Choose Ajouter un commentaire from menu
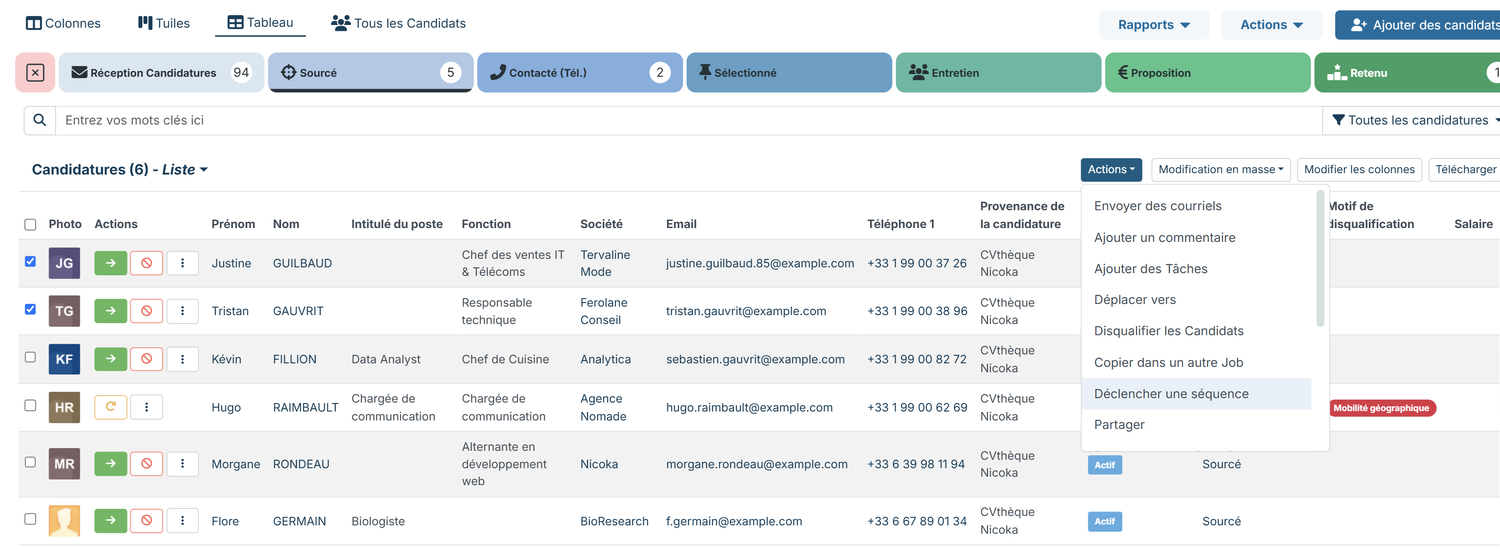The image size is (1500, 549). [x=1196, y=238]
